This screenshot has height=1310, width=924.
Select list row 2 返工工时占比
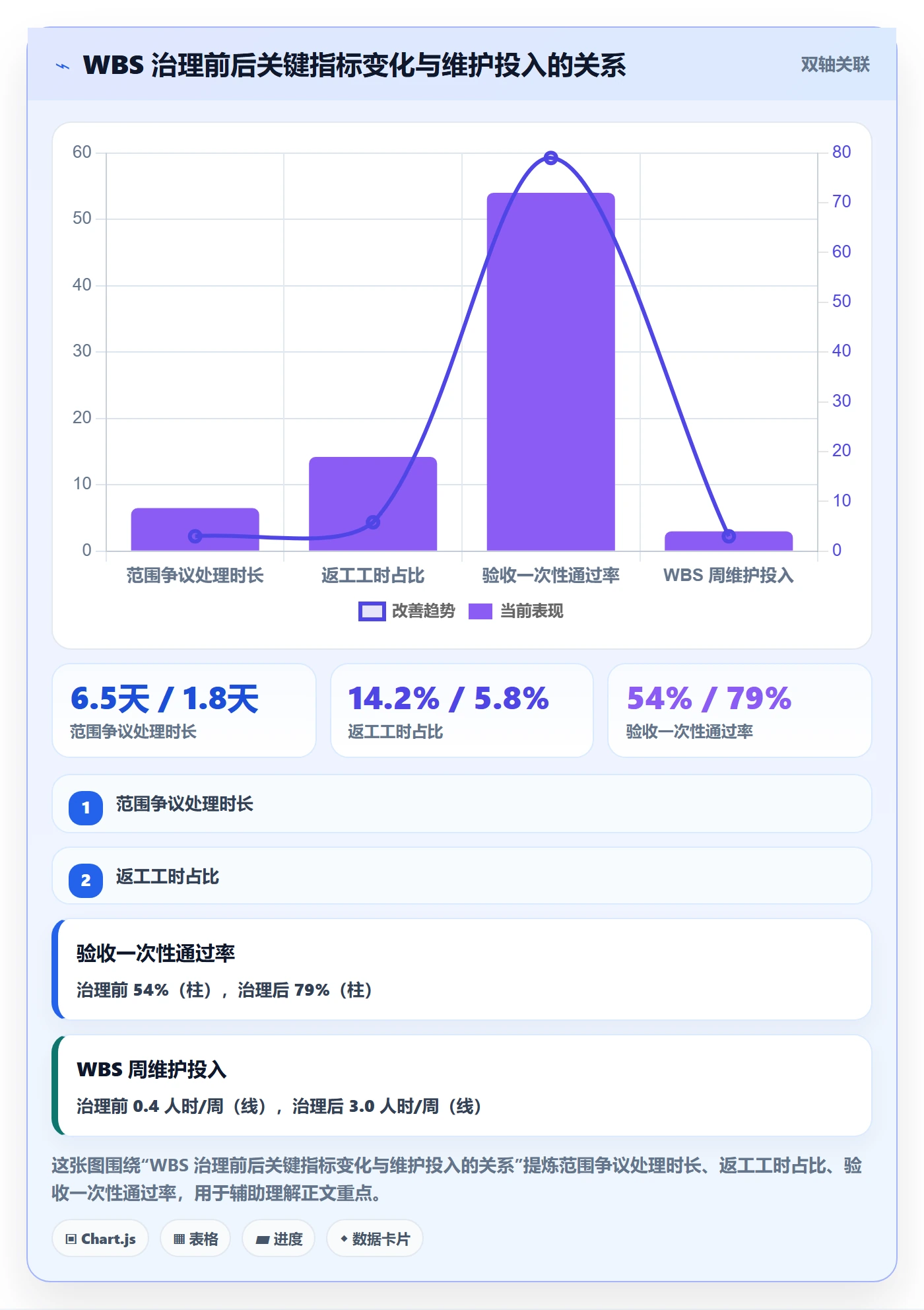pyautogui.click(x=462, y=876)
